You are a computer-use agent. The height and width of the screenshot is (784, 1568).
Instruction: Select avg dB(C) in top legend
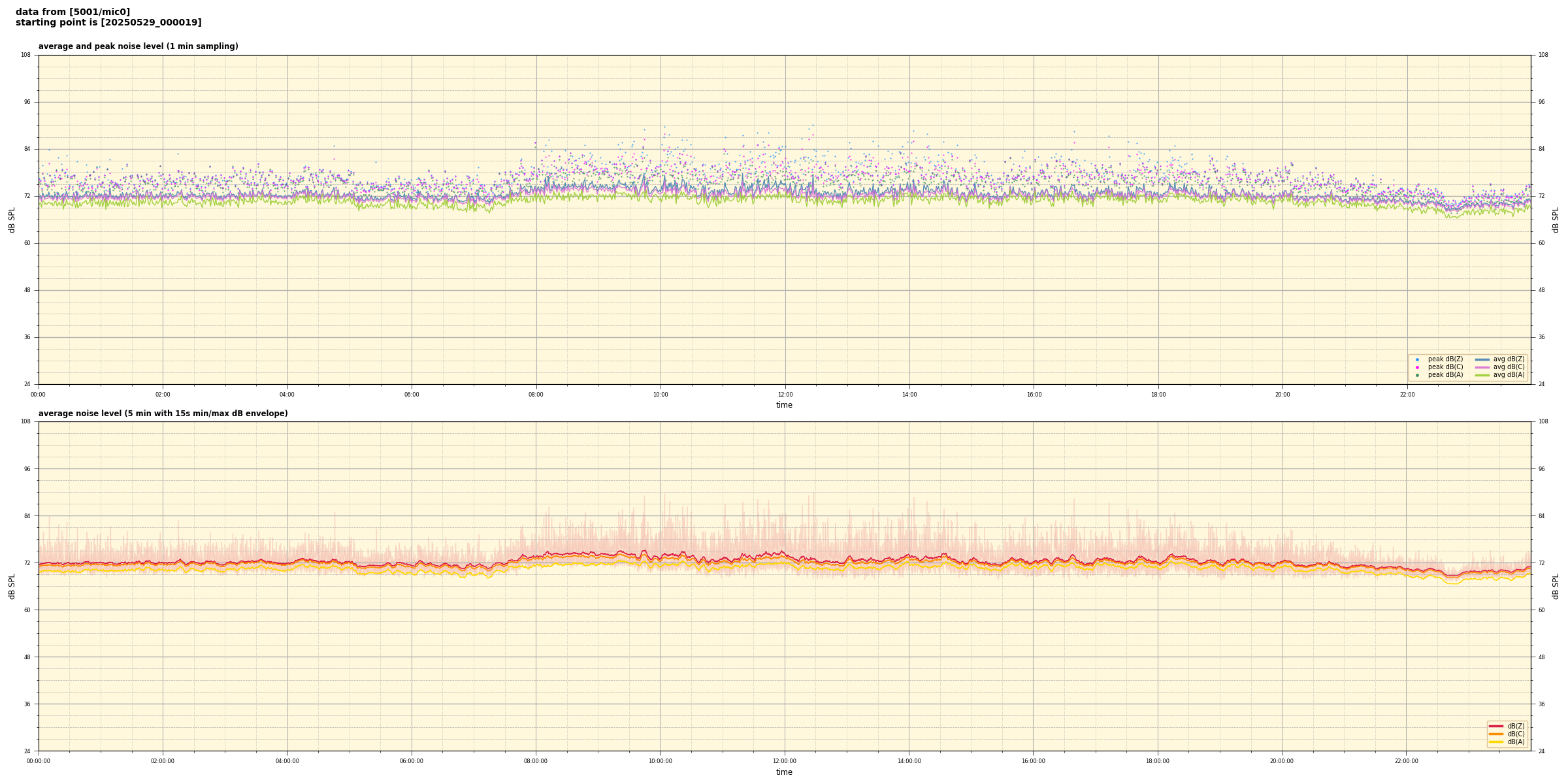(x=1508, y=367)
